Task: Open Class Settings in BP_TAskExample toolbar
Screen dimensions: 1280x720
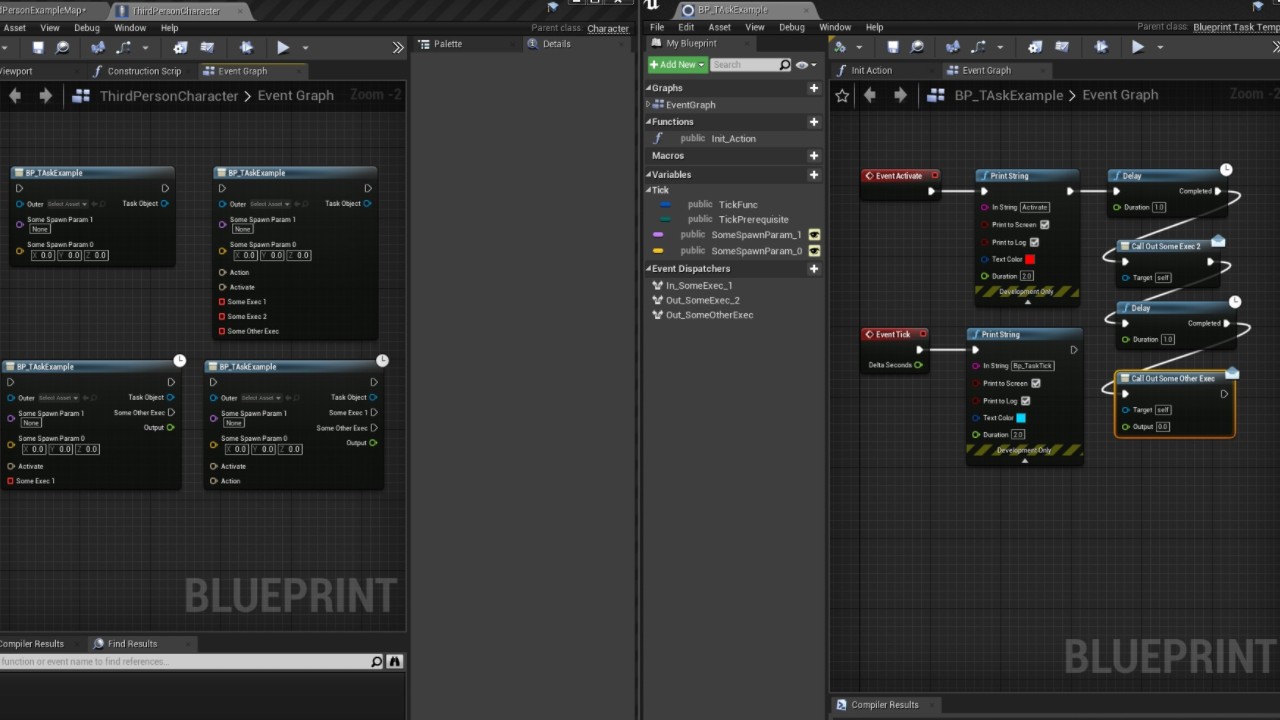Action: pos(1035,47)
